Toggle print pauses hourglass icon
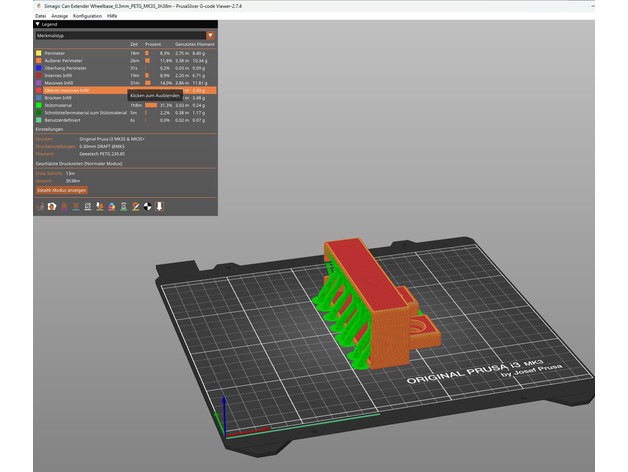 124,207
